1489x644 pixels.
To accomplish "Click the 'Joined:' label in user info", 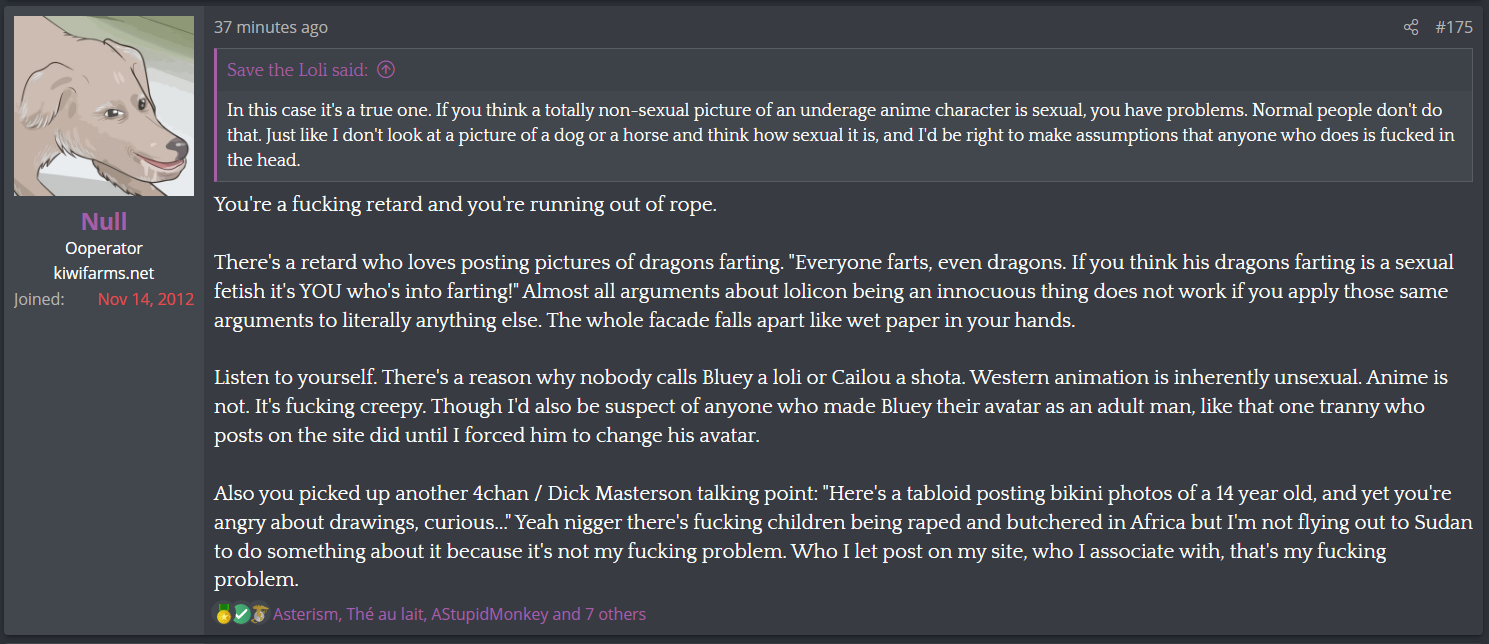I will (x=39, y=299).
